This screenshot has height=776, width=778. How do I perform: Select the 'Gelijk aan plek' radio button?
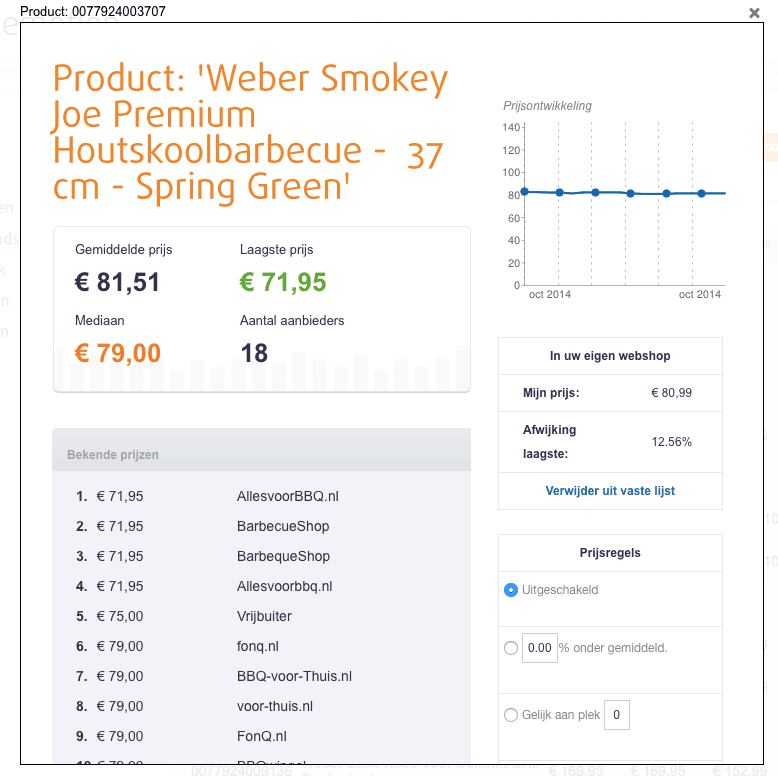511,715
